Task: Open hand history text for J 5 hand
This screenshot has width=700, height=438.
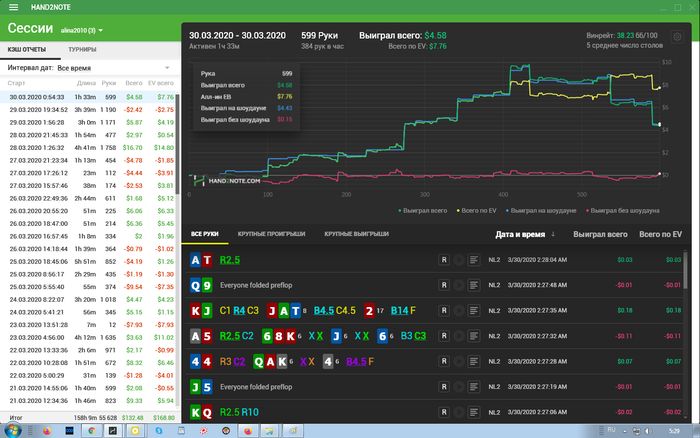Action: coord(474,387)
